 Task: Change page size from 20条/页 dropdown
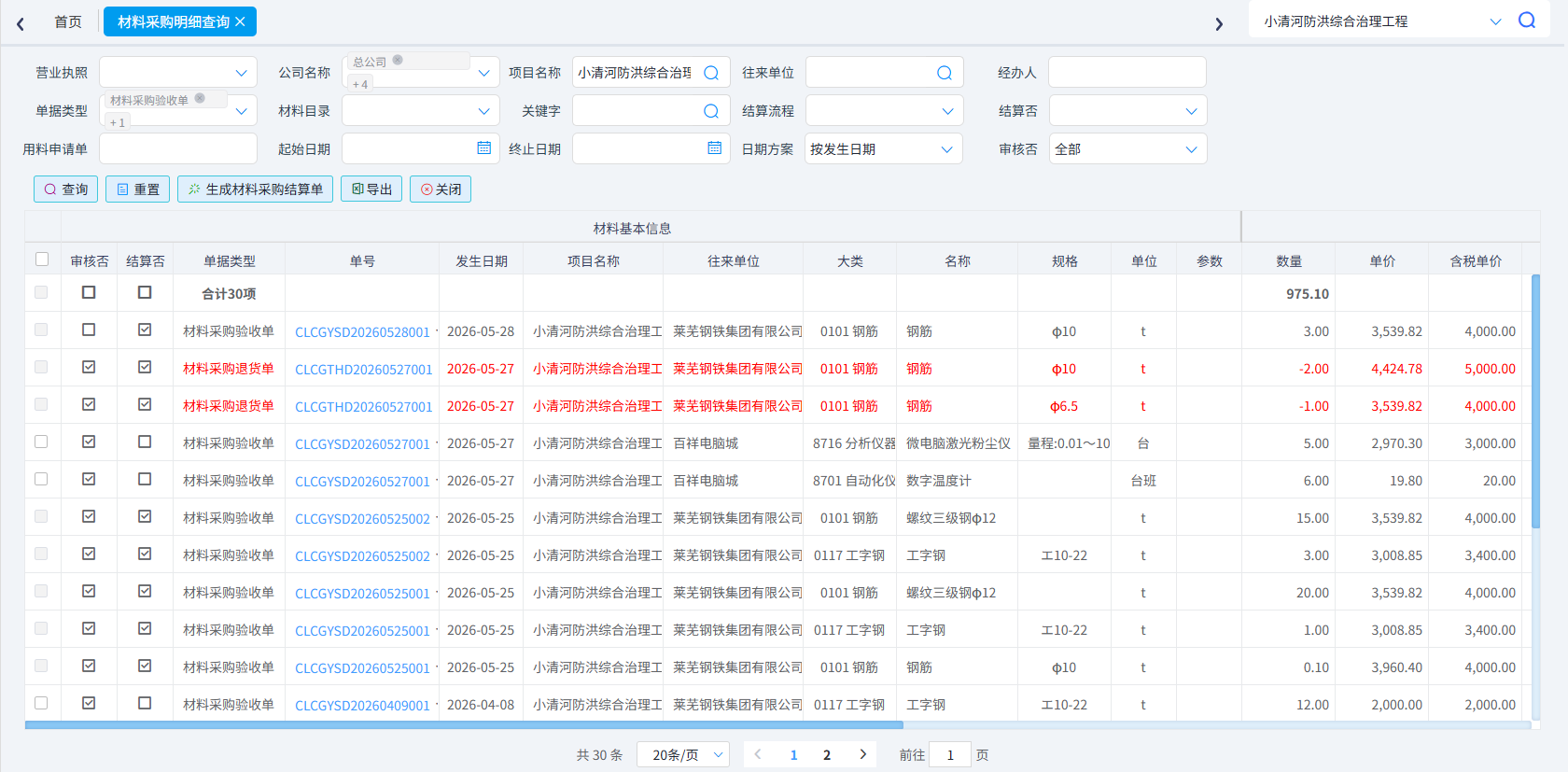684,754
